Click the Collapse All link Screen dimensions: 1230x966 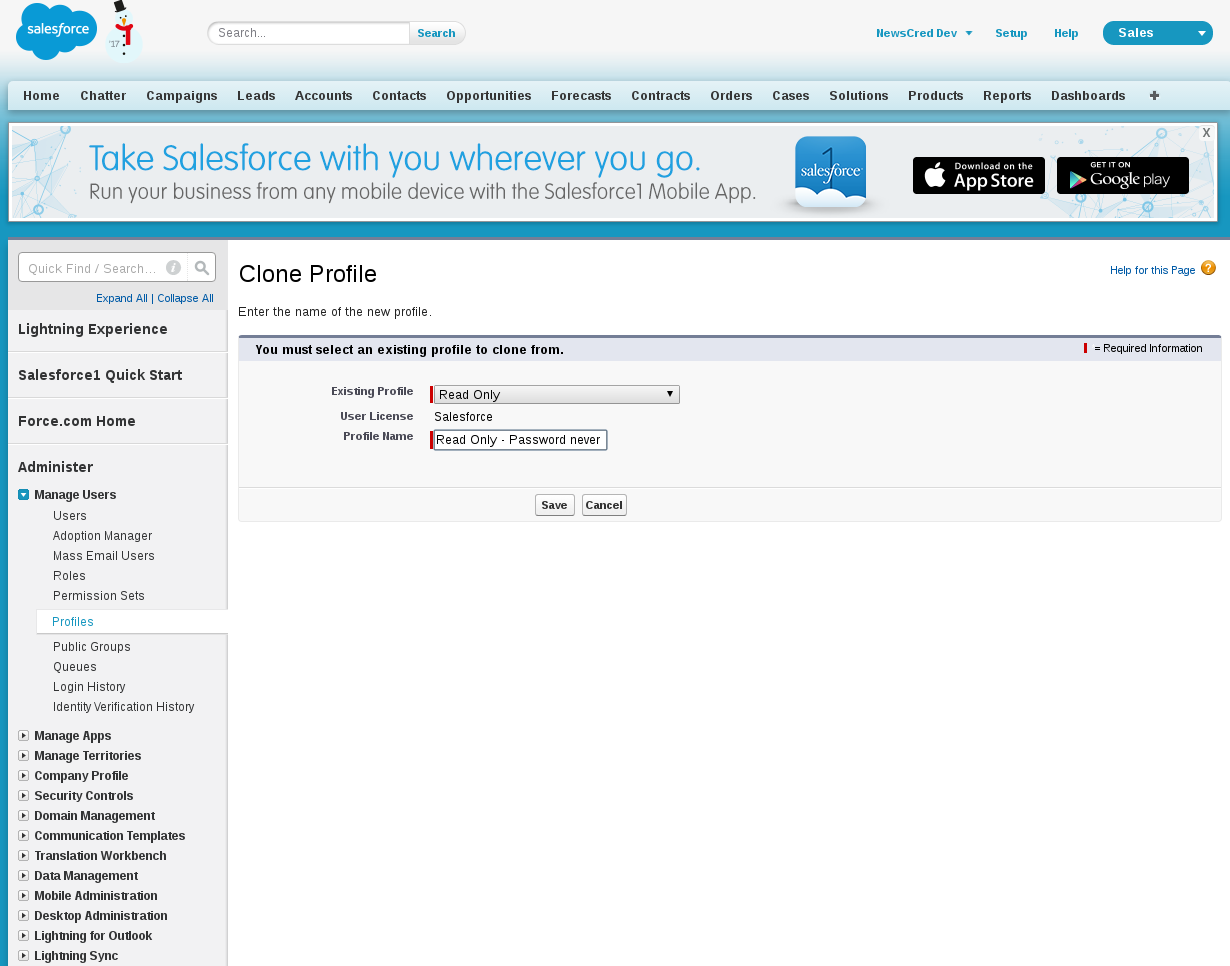coord(185,298)
